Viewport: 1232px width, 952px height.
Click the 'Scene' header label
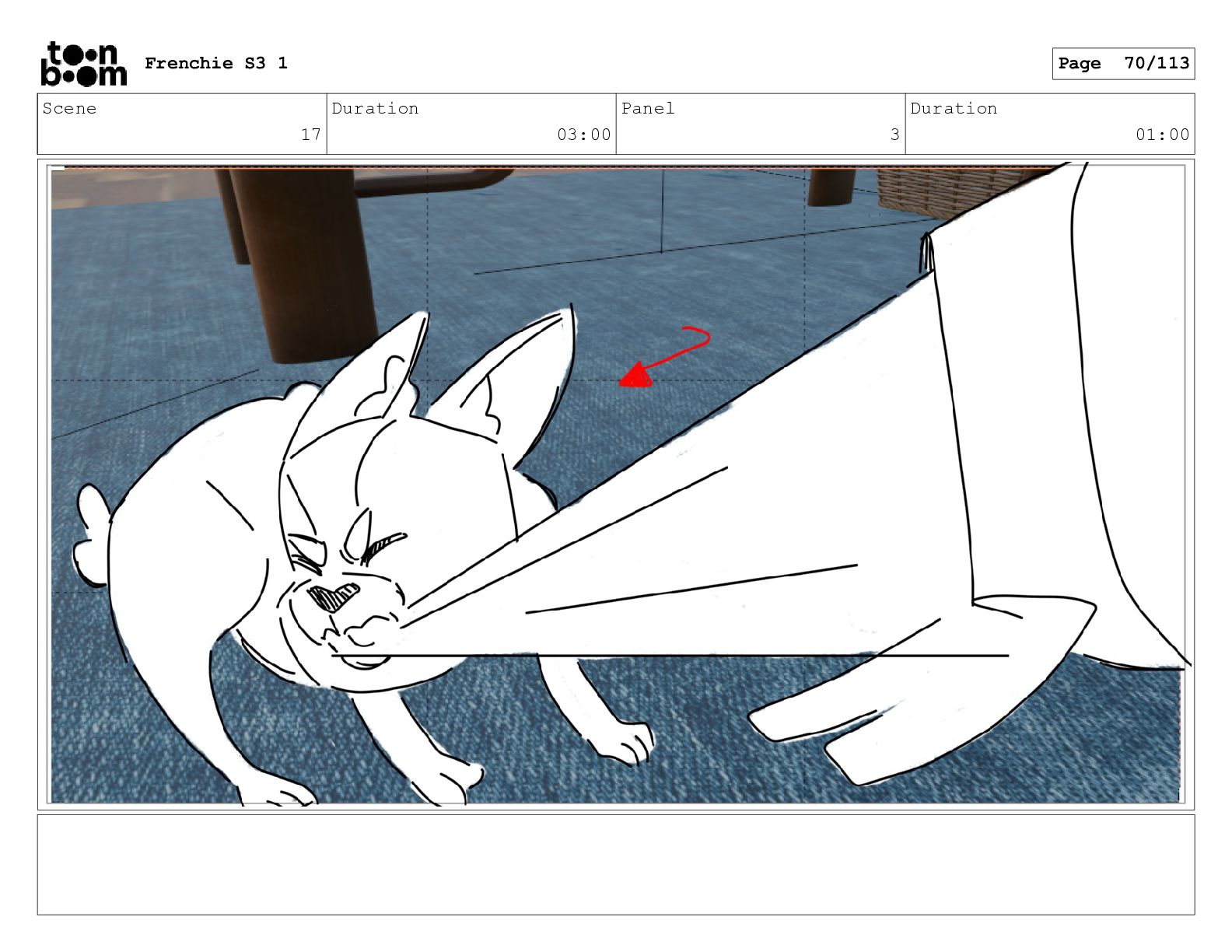[x=69, y=108]
